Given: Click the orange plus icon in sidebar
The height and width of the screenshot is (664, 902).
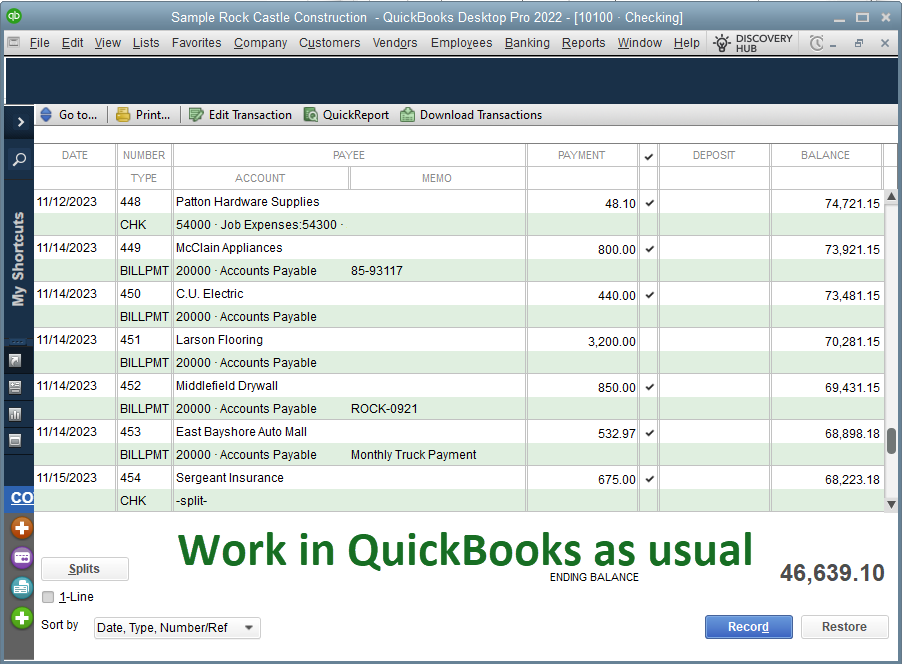Looking at the screenshot, I should 21,528.
